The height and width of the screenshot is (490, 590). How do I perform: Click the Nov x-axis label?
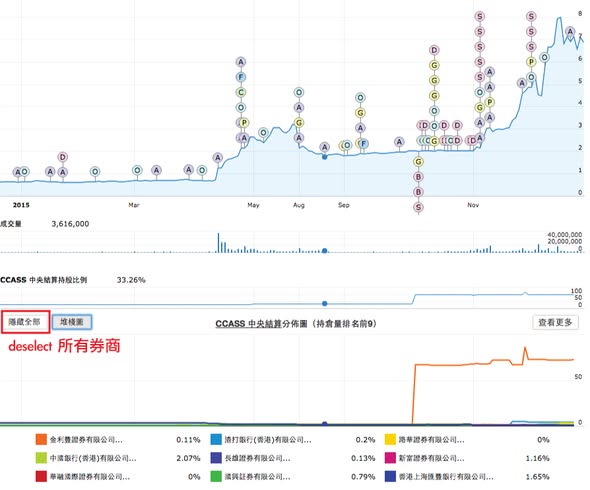[473, 205]
